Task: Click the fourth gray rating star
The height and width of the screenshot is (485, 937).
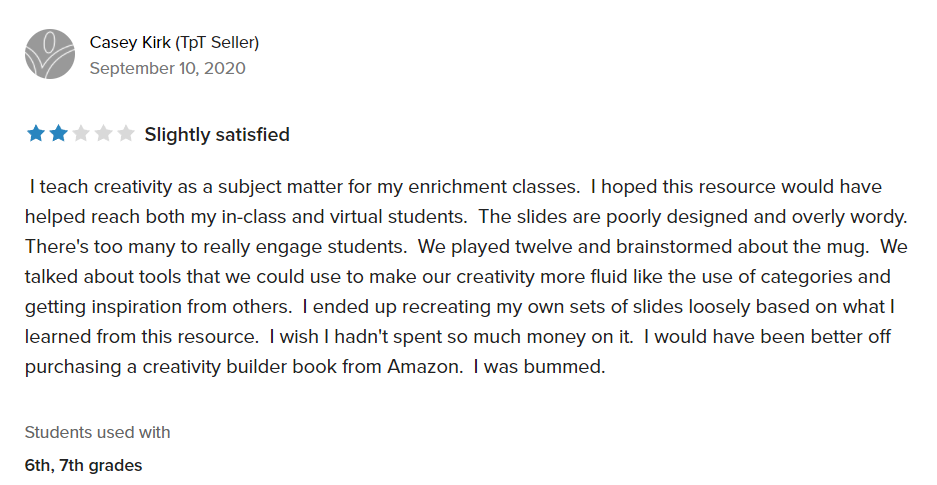Action: point(103,134)
